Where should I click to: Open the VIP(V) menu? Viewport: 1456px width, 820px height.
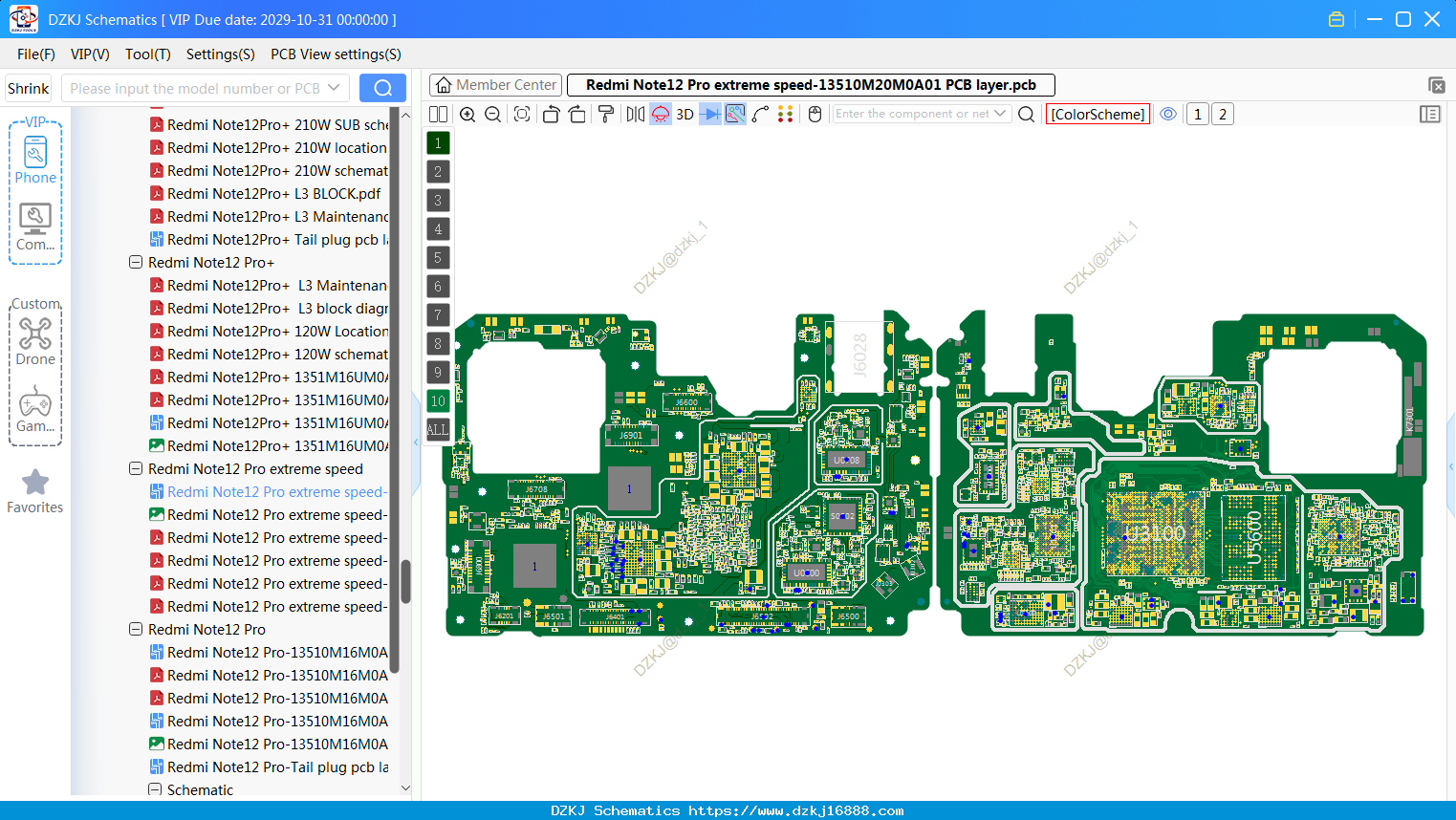(x=90, y=54)
